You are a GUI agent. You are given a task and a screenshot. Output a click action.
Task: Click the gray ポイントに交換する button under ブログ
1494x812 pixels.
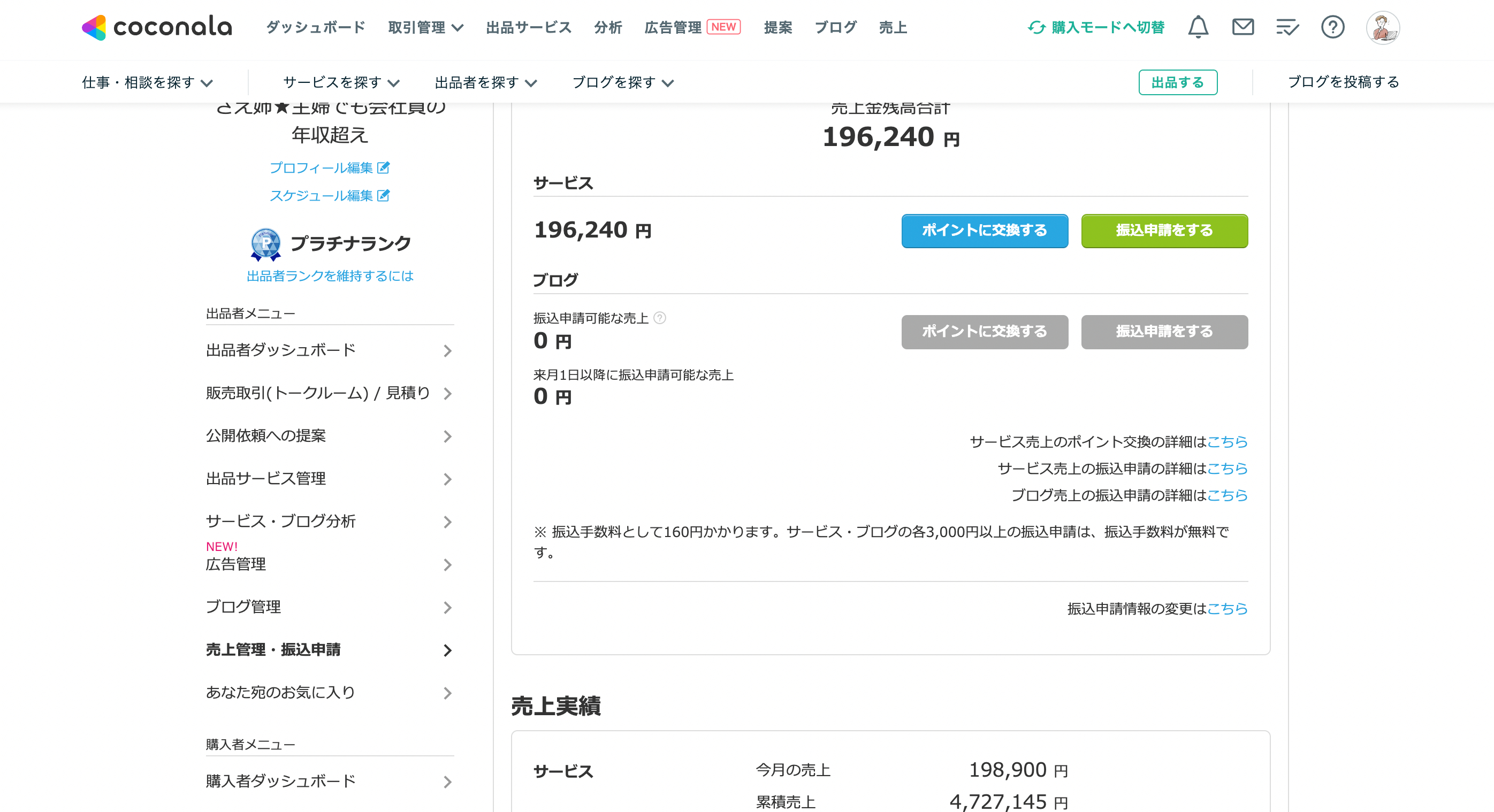pyautogui.click(x=984, y=332)
